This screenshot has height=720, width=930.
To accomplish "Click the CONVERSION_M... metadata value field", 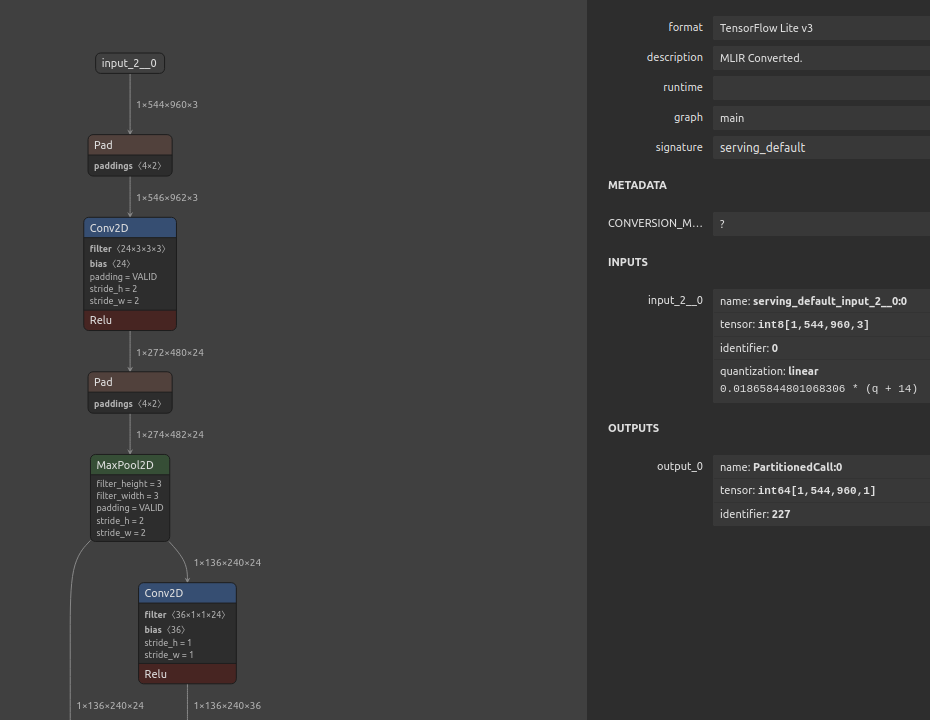I will click(x=820, y=224).
